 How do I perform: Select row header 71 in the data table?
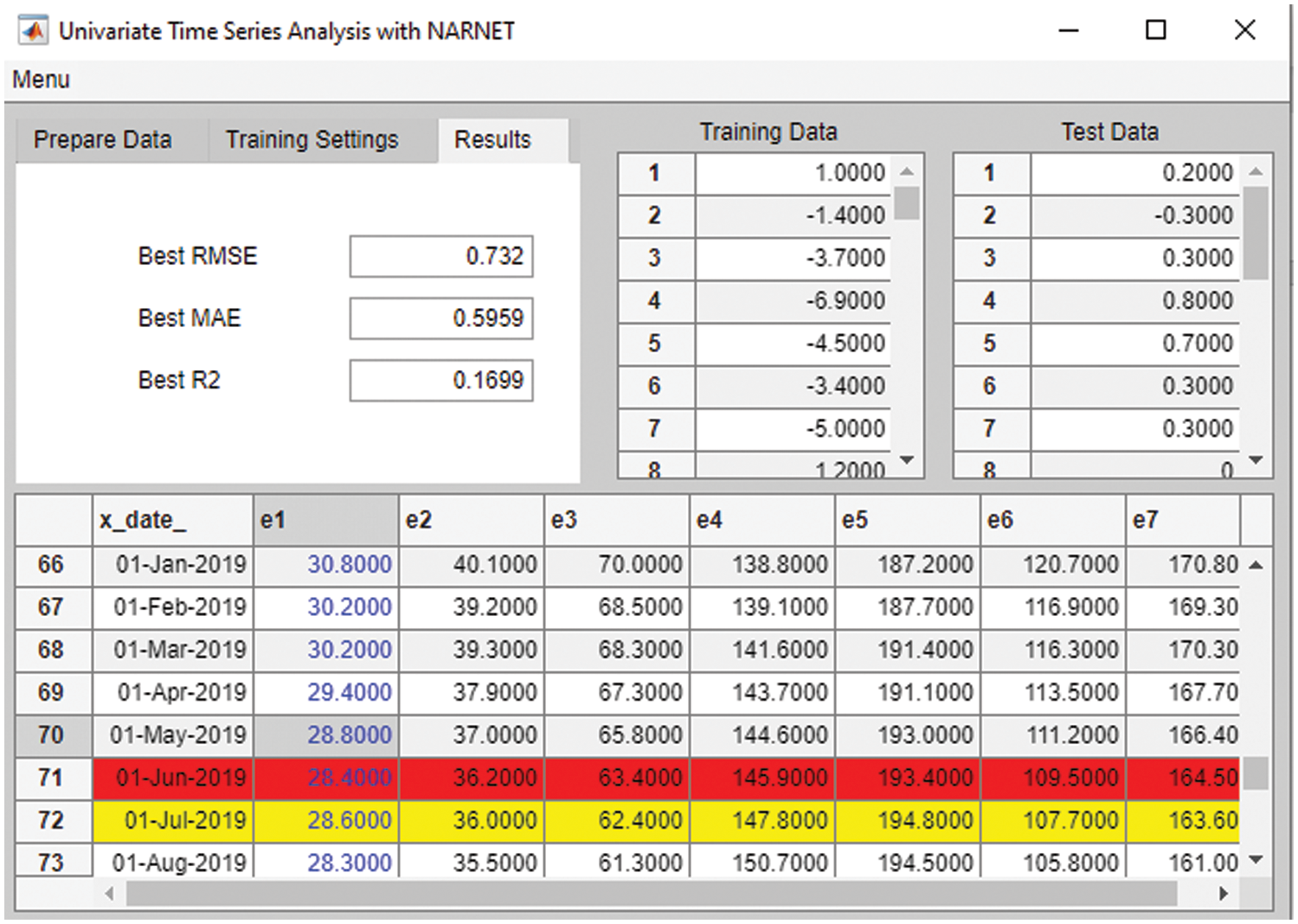pyautogui.click(x=52, y=778)
